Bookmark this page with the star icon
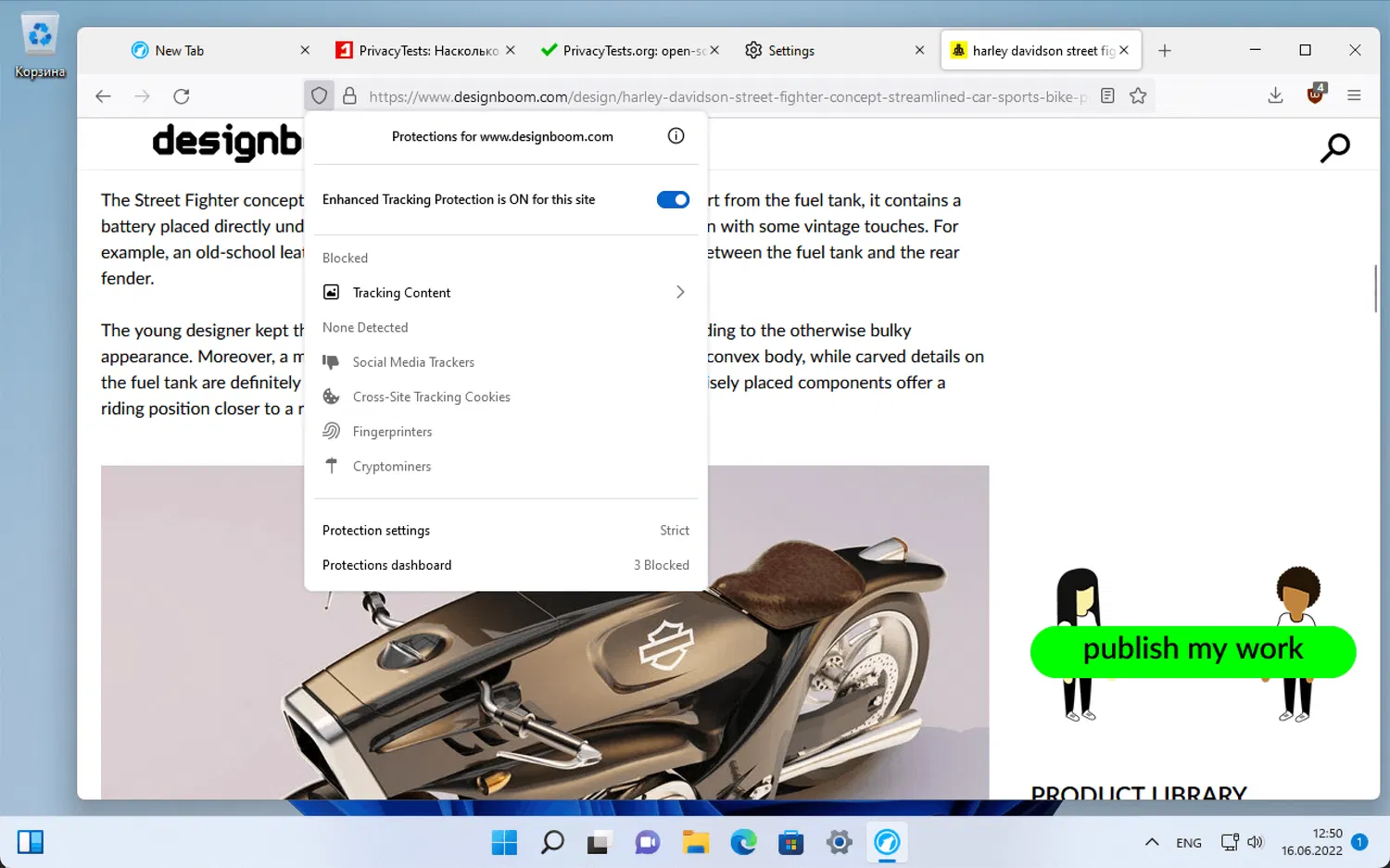 coord(1138,95)
